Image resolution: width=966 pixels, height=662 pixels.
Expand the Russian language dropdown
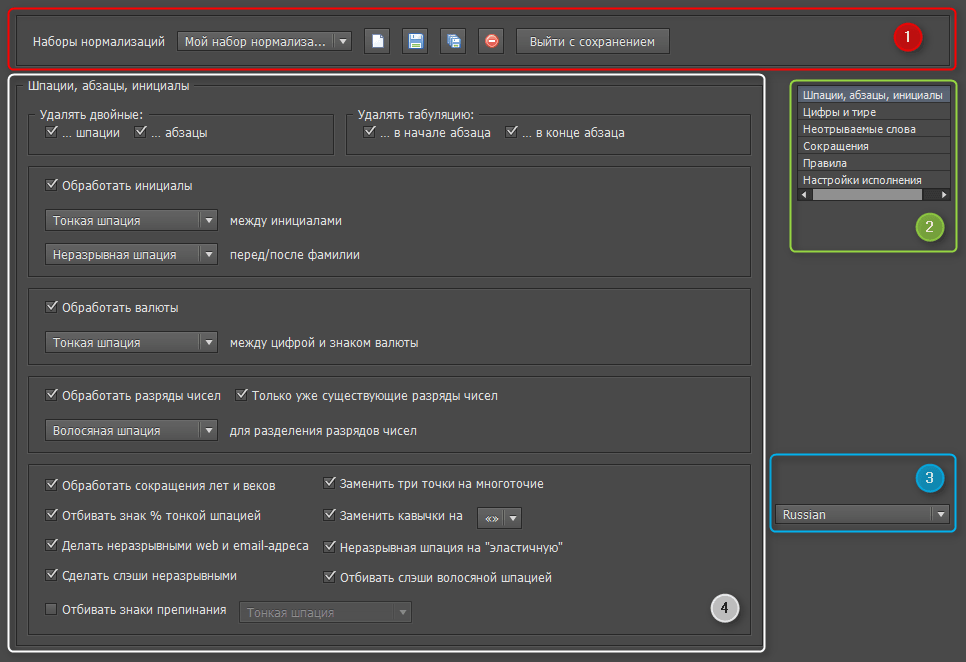click(x=862, y=515)
